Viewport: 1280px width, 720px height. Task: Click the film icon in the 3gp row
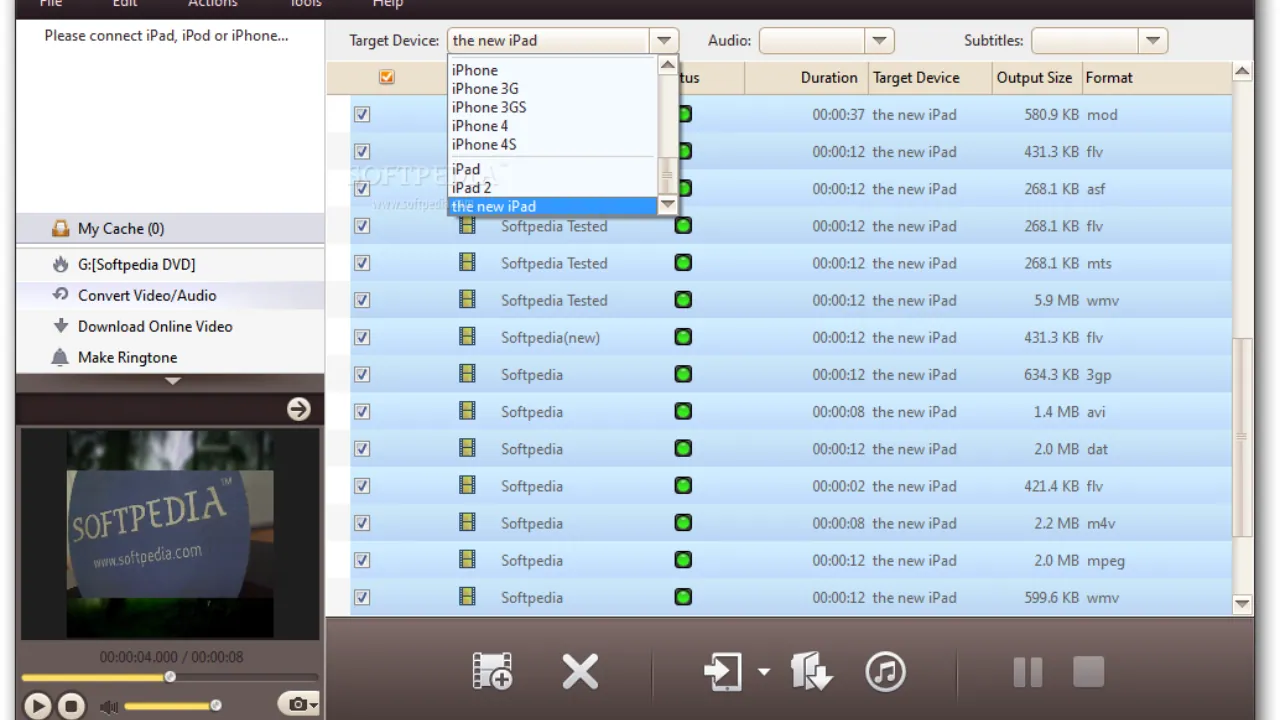click(x=467, y=374)
